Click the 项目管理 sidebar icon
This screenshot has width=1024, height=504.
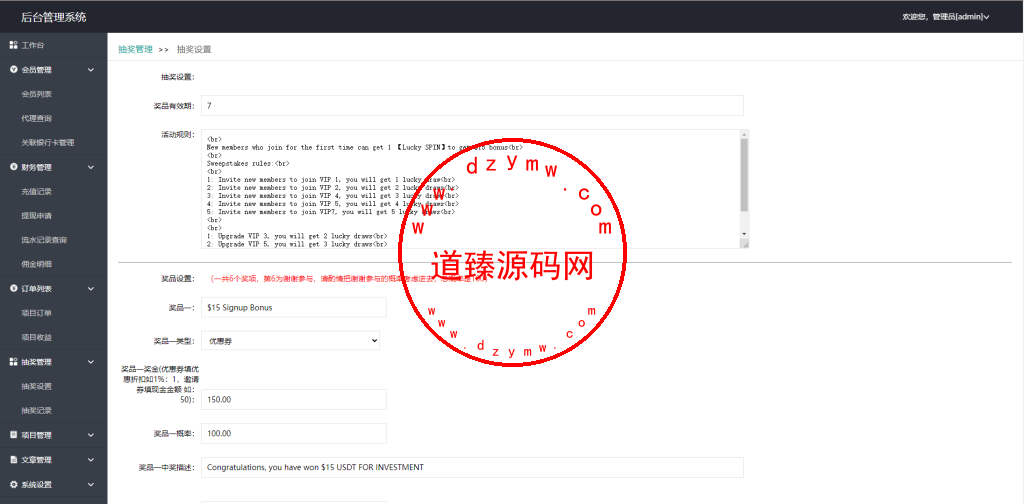click(x=13, y=435)
